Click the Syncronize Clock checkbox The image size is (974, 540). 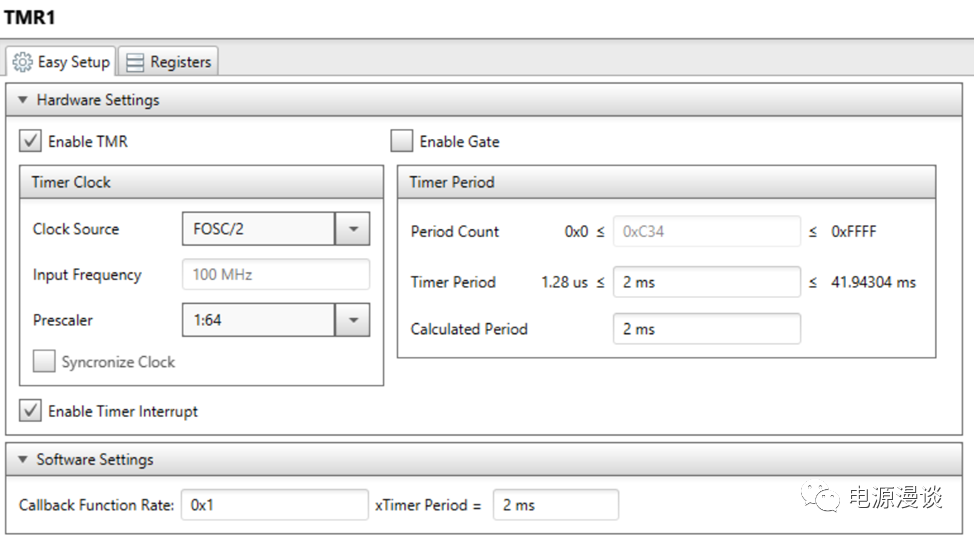coord(44,362)
